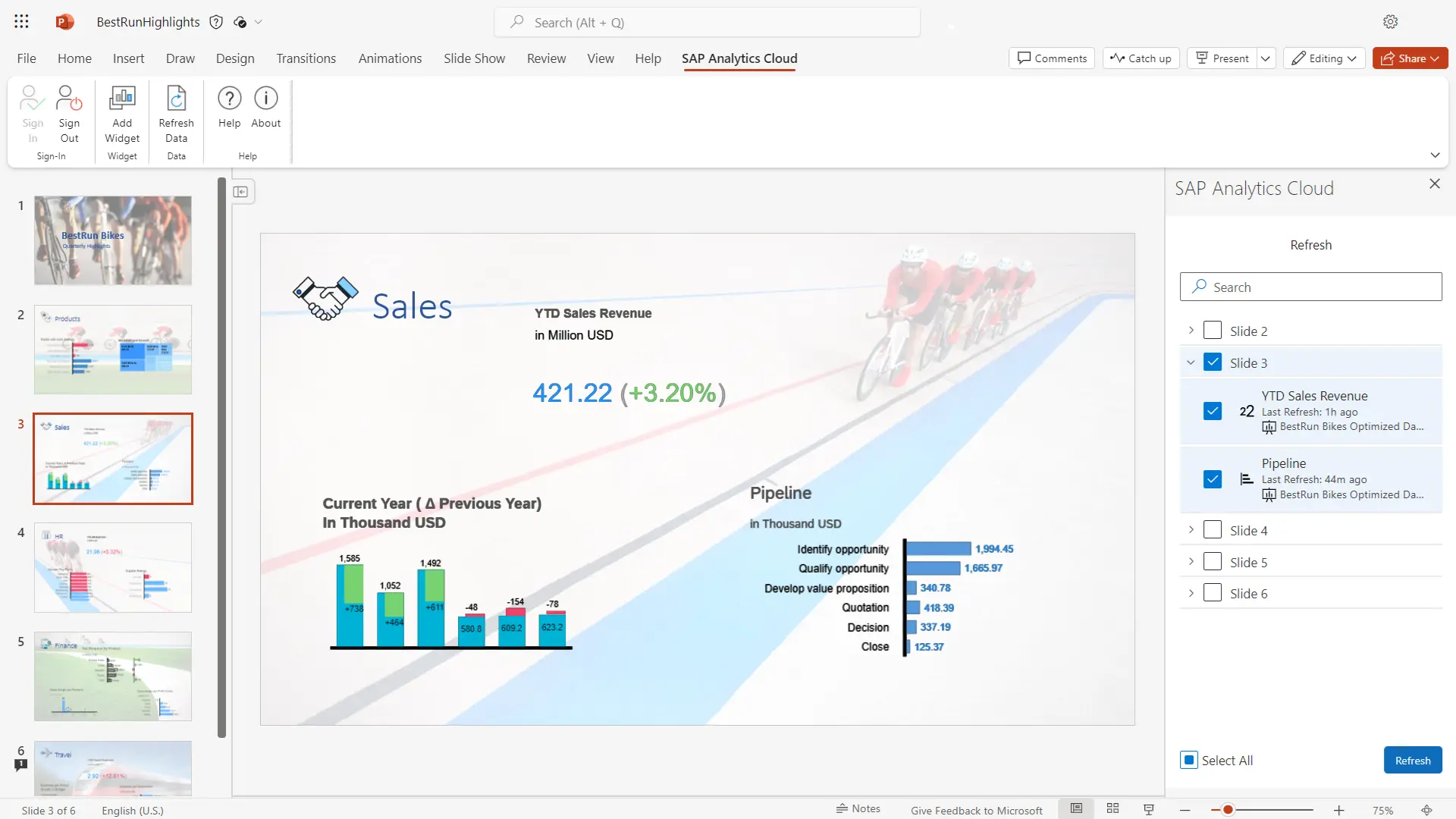The height and width of the screenshot is (819, 1456).
Task: Click the English (U.S.) language indicator
Action: tap(133, 810)
